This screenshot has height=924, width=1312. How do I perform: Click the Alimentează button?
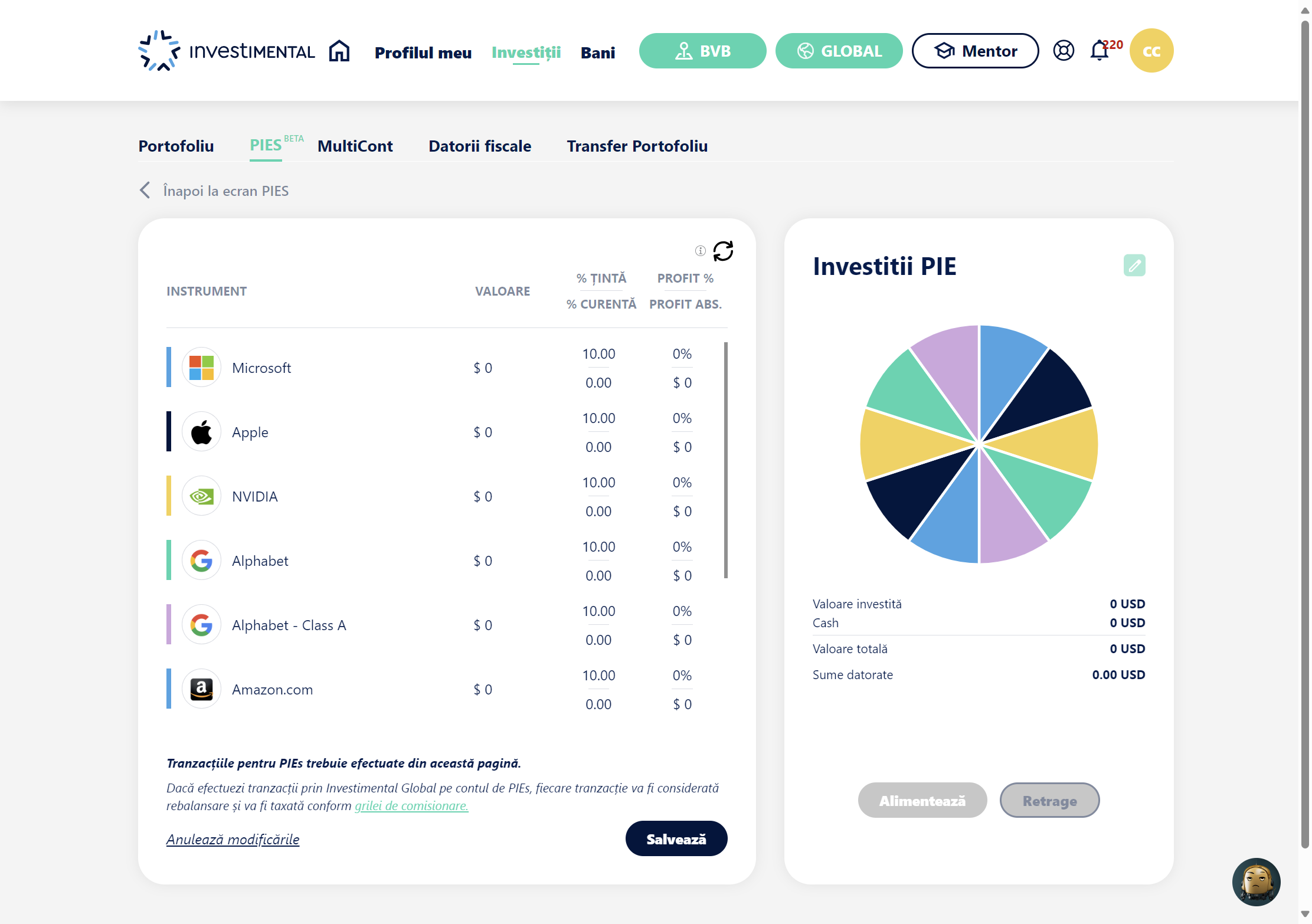pos(922,801)
